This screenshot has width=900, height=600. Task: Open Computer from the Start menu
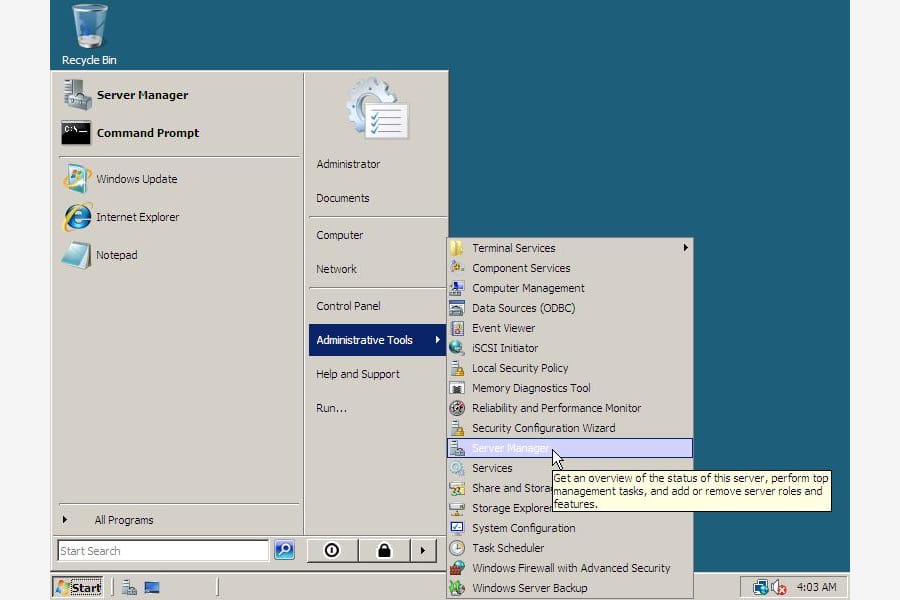coord(339,235)
